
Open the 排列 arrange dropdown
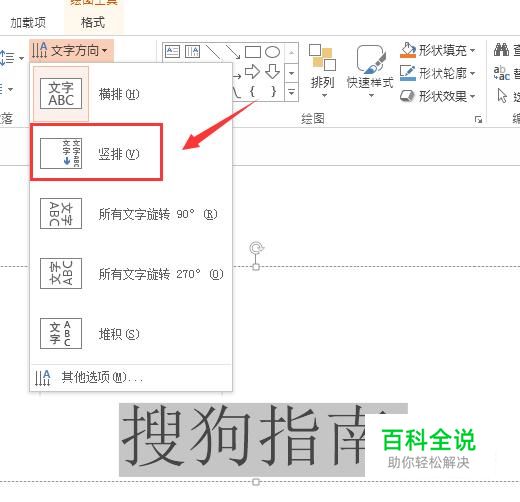coord(322,72)
